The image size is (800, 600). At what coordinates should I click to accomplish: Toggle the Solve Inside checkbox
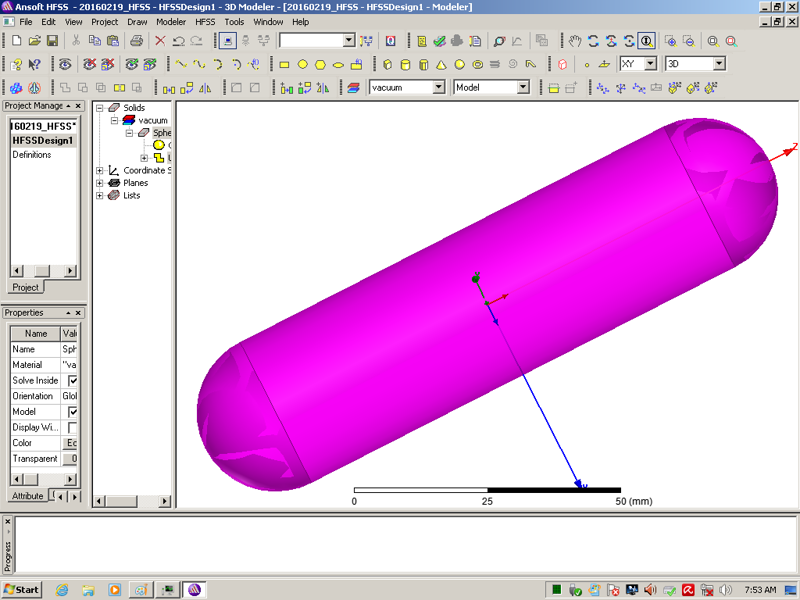72,381
